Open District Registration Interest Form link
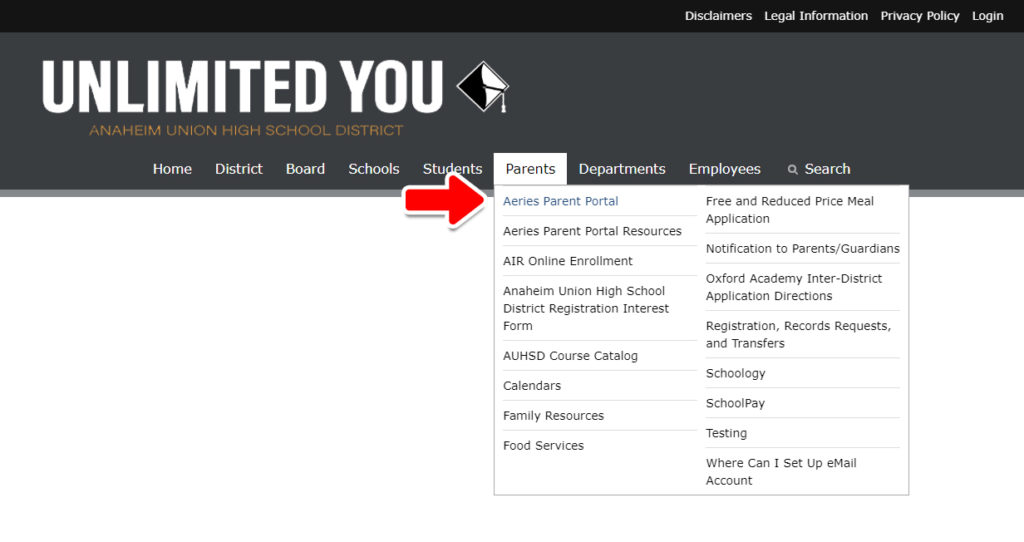 coord(586,308)
